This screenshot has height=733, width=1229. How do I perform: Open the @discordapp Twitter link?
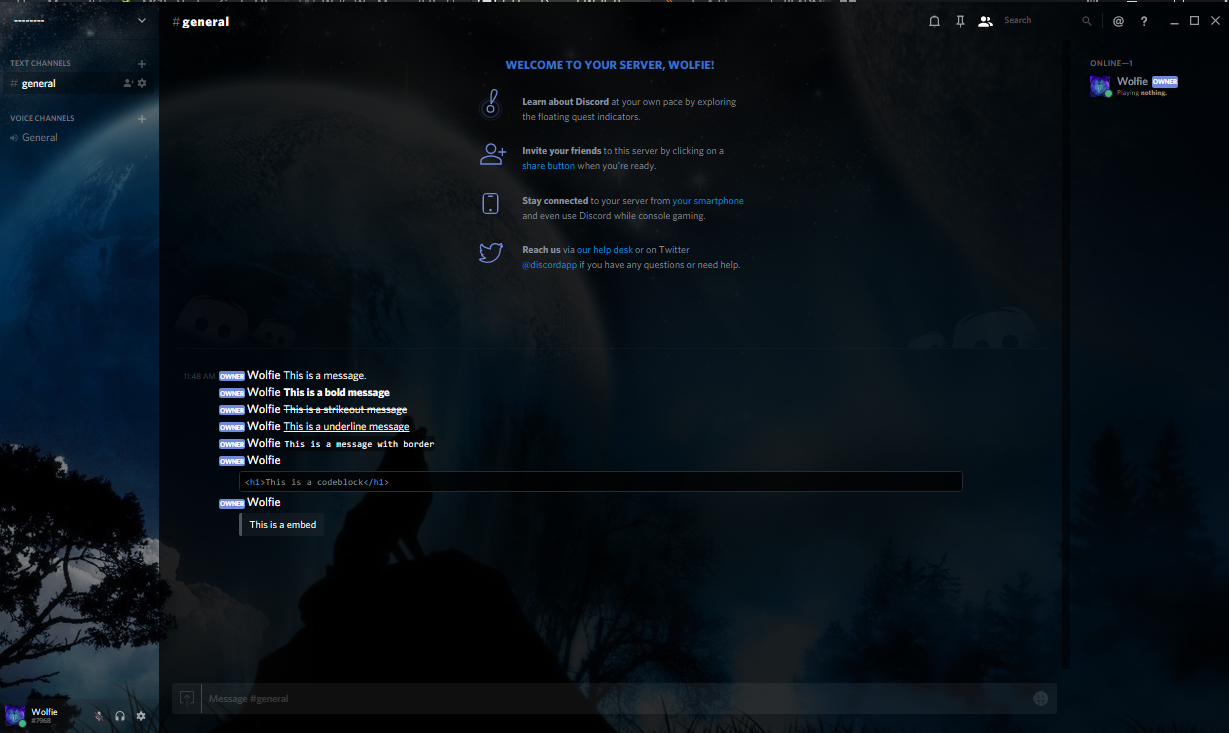tap(550, 265)
